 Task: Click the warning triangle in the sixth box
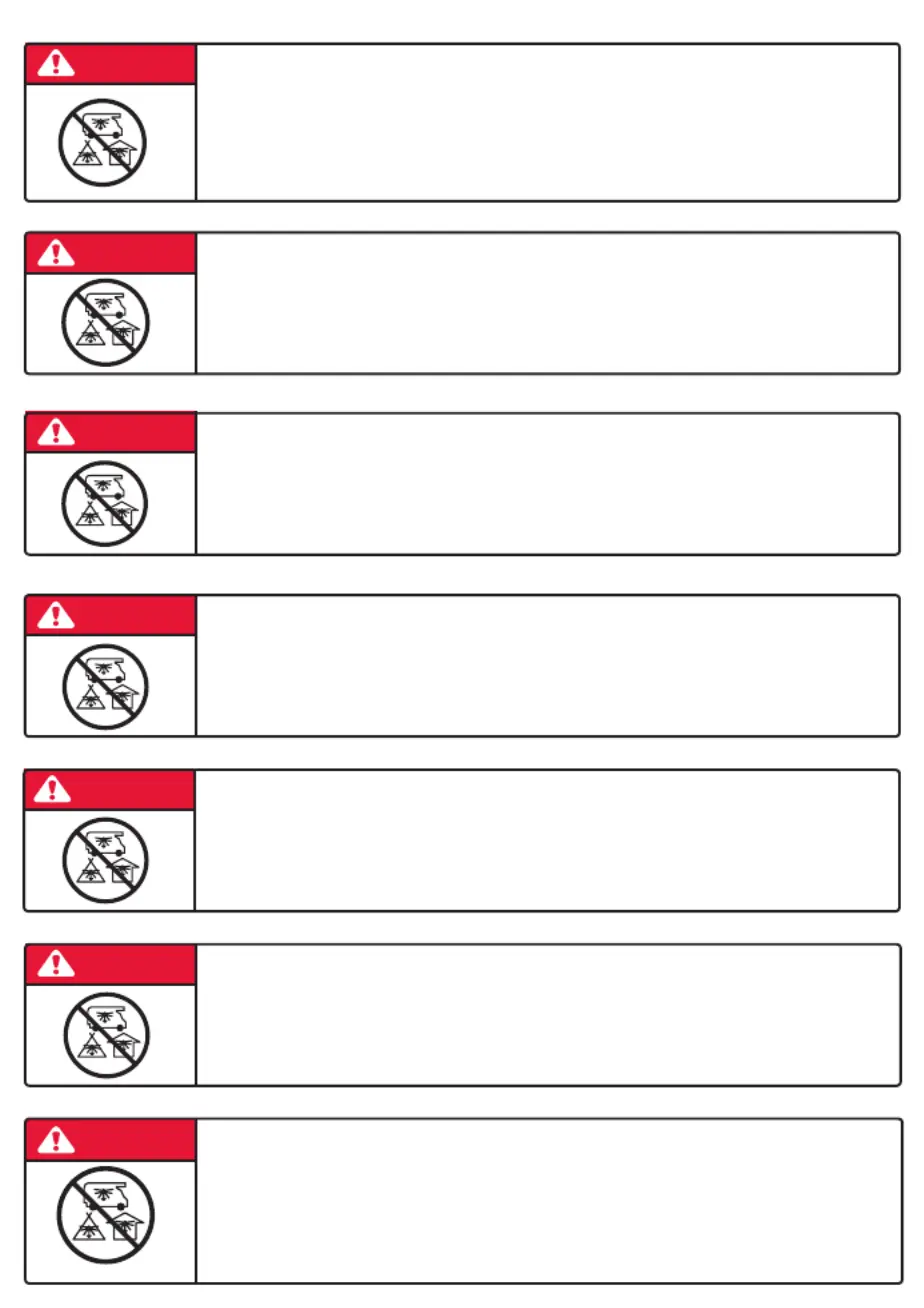56,964
